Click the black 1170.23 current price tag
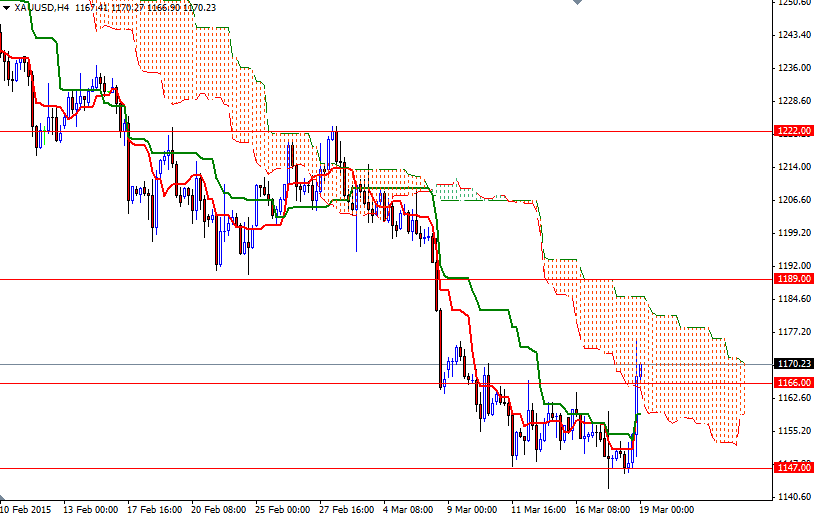814x516 pixels. pyautogui.click(x=793, y=364)
